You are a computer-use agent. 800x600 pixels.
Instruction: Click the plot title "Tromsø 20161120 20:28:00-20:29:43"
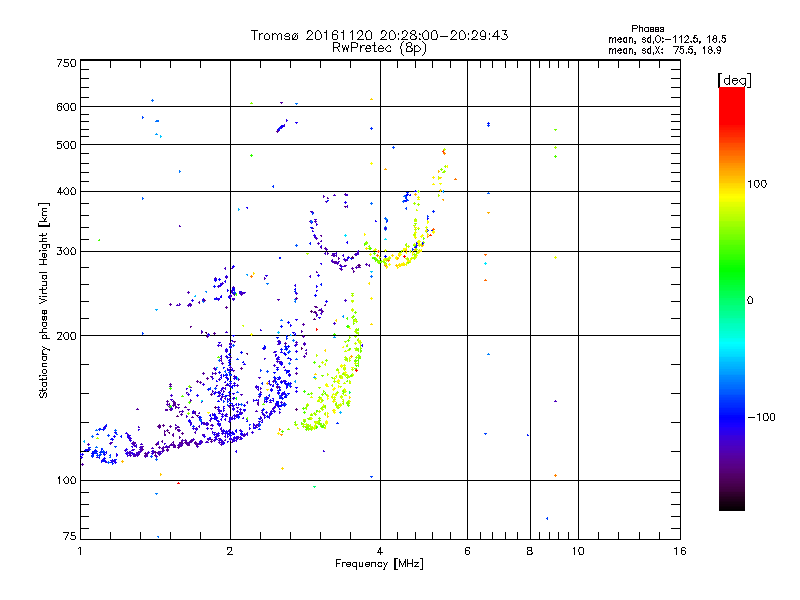379,35
